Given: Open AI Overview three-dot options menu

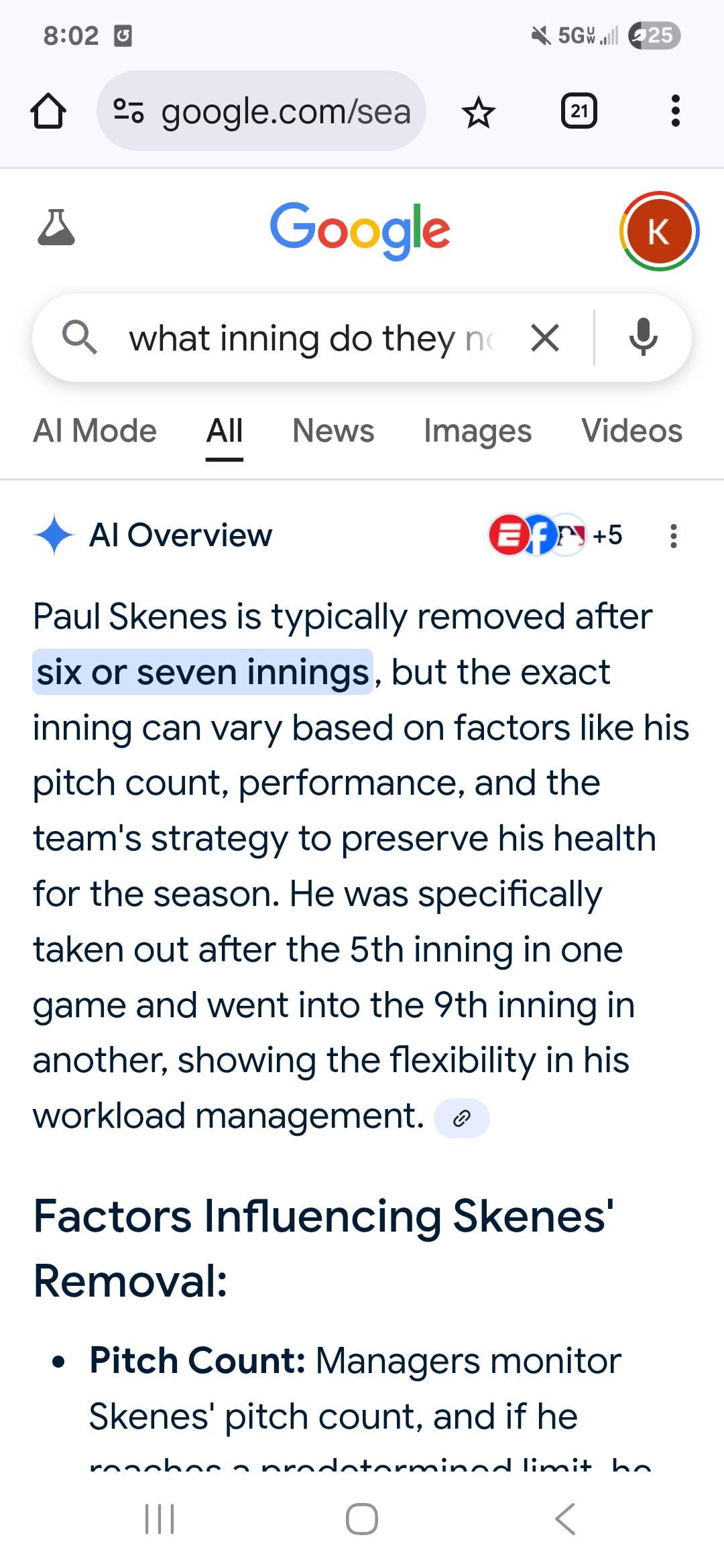Looking at the screenshot, I should 674,536.
